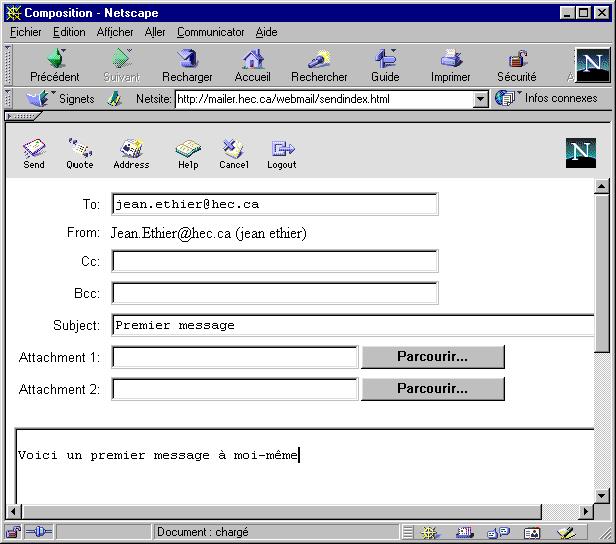Click horizontal scrollbar left arrow
The image size is (616, 544).
[13, 511]
